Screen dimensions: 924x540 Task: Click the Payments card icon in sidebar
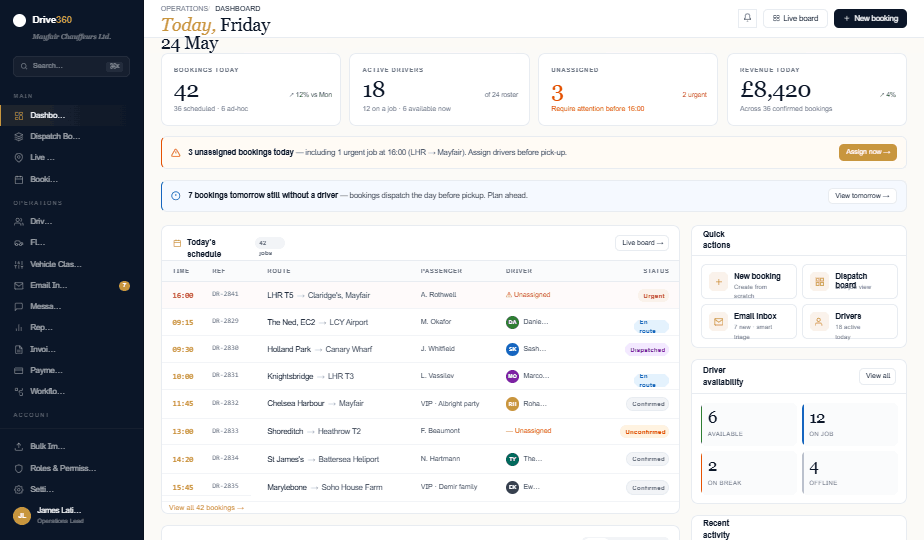point(19,371)
